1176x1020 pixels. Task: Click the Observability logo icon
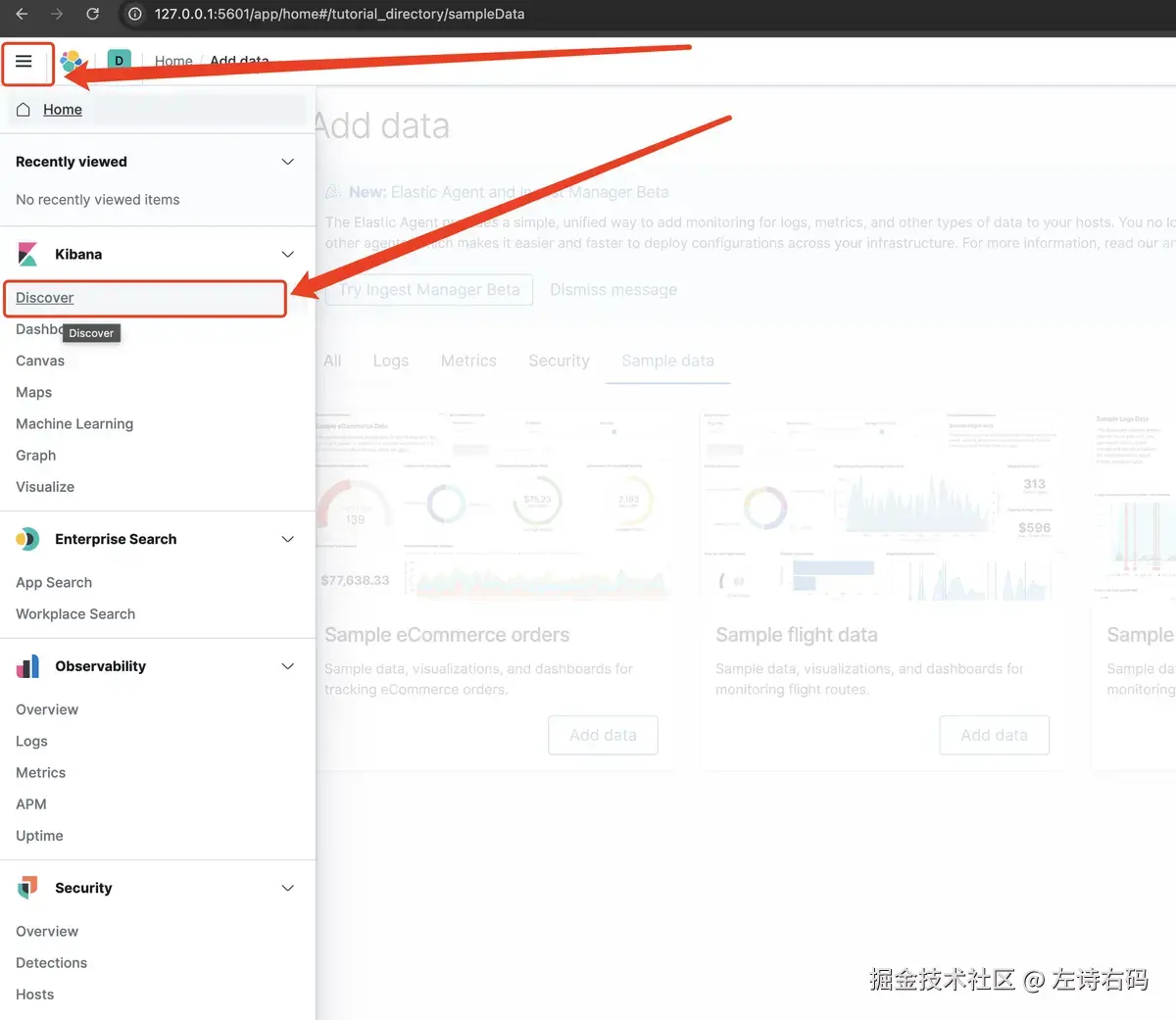[x=27, y=666]
